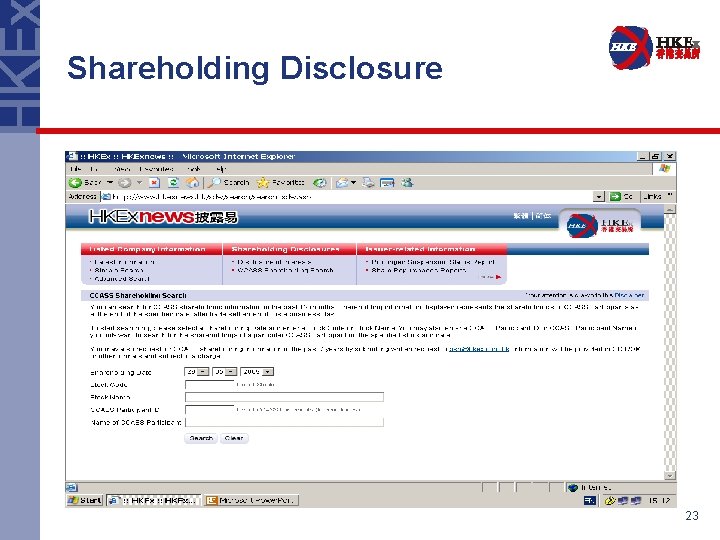Go to the Home page icon
This screenshot has height=540, width=720.
tap(192, 183)
